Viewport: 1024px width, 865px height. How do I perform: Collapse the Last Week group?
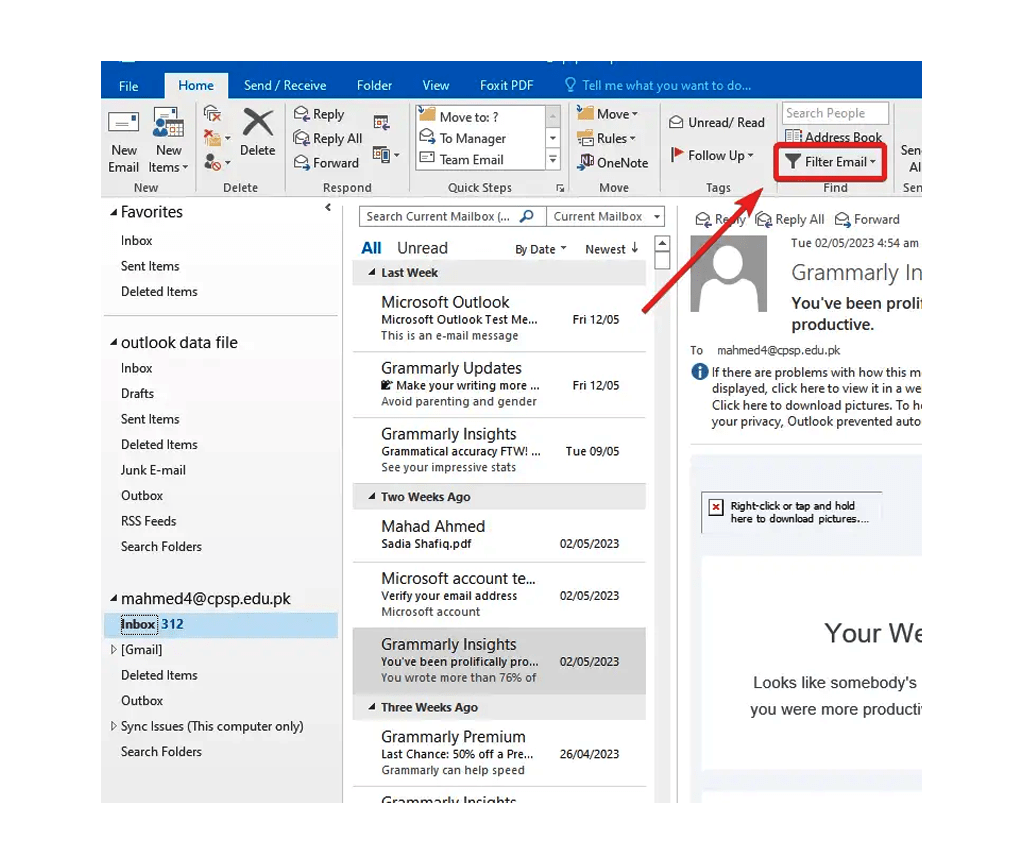(x=372, y=272)
